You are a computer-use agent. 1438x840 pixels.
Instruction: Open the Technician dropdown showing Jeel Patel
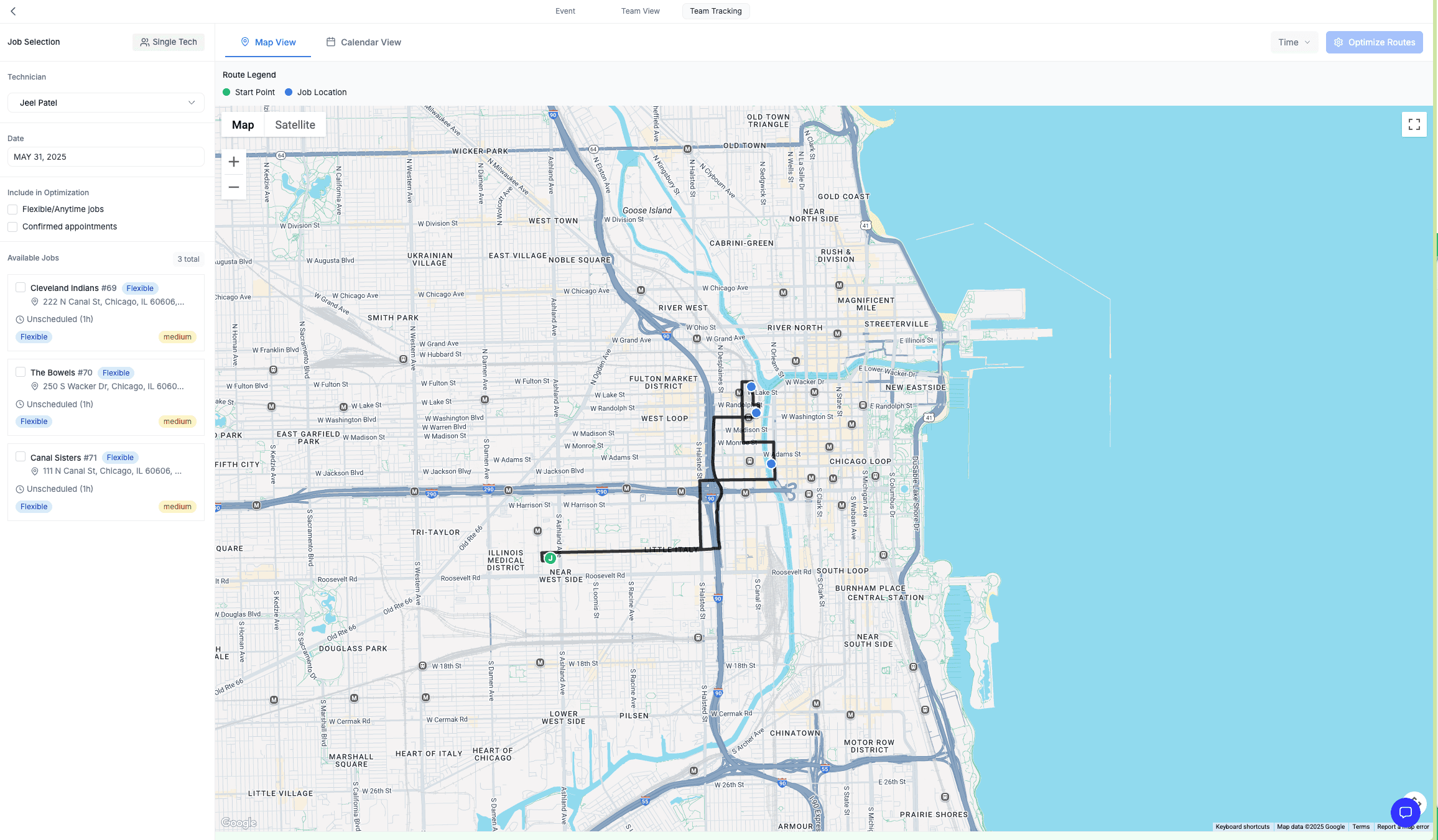(105, 102)
